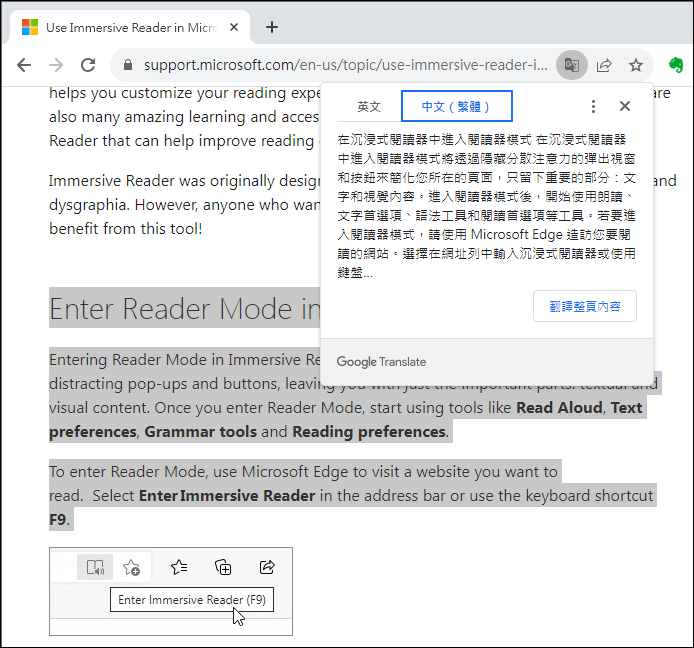Bookmark this page with star icon

pos(636,65)
